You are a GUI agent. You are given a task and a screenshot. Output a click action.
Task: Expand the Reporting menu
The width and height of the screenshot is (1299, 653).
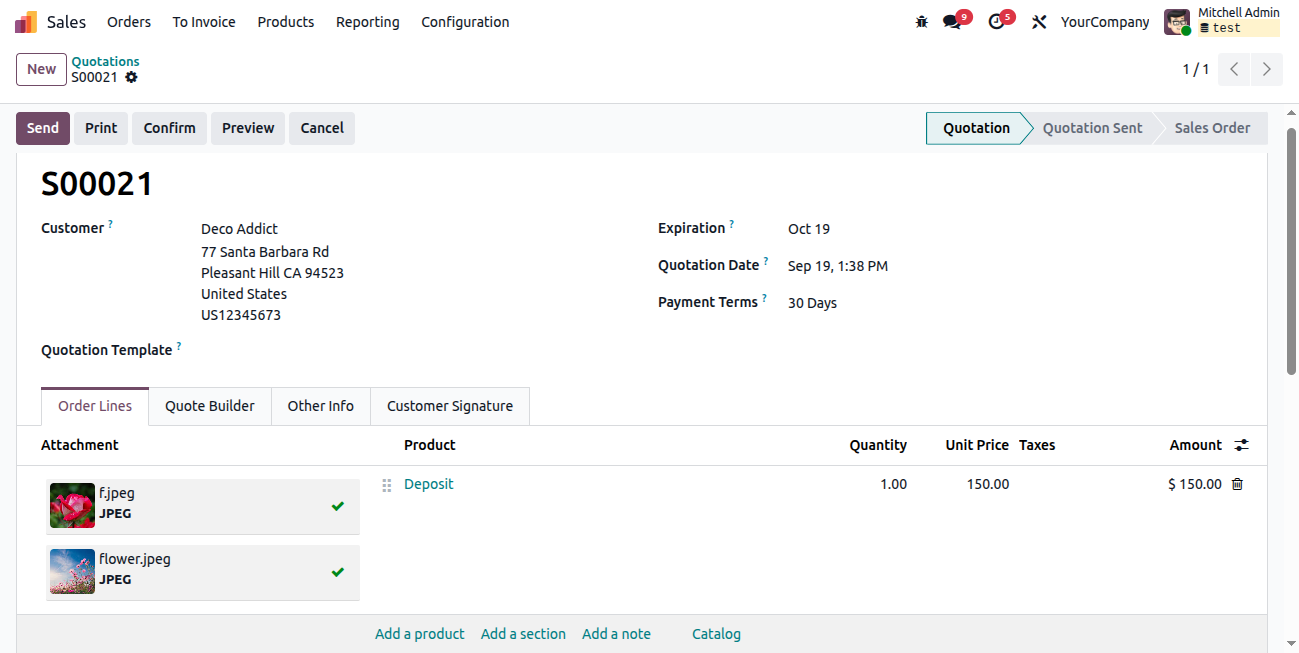[x=367, y=22]
